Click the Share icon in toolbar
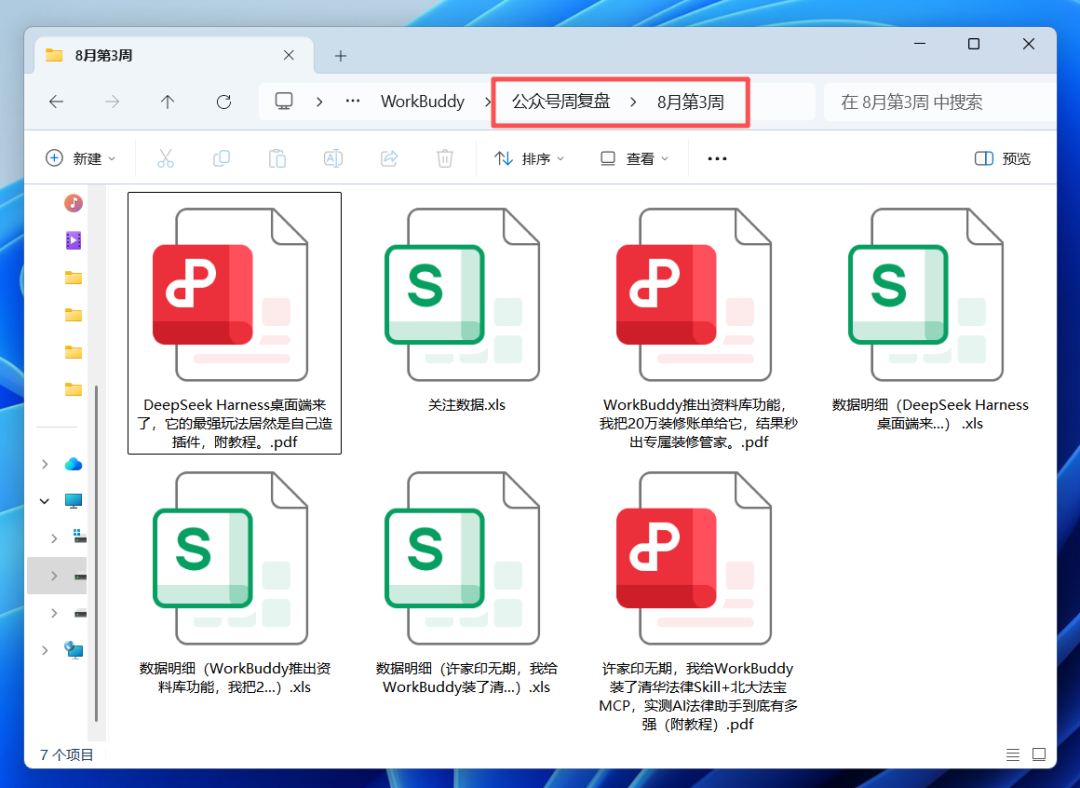The height and width of the screenshot is (788, 1080). coord(389,158)
